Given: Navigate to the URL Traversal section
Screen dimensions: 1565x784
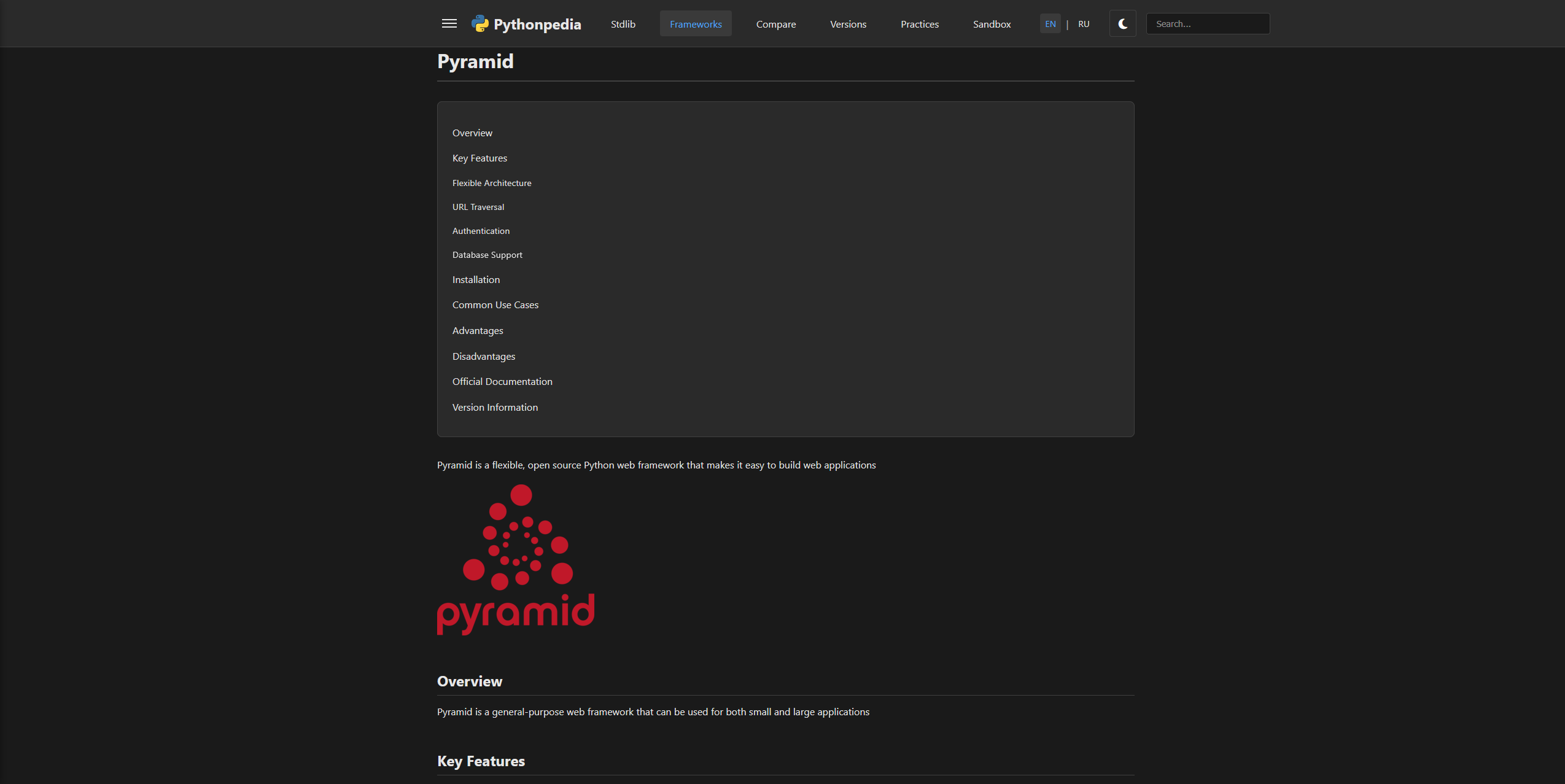Looking at the screenshot, I should coord(478,207).
